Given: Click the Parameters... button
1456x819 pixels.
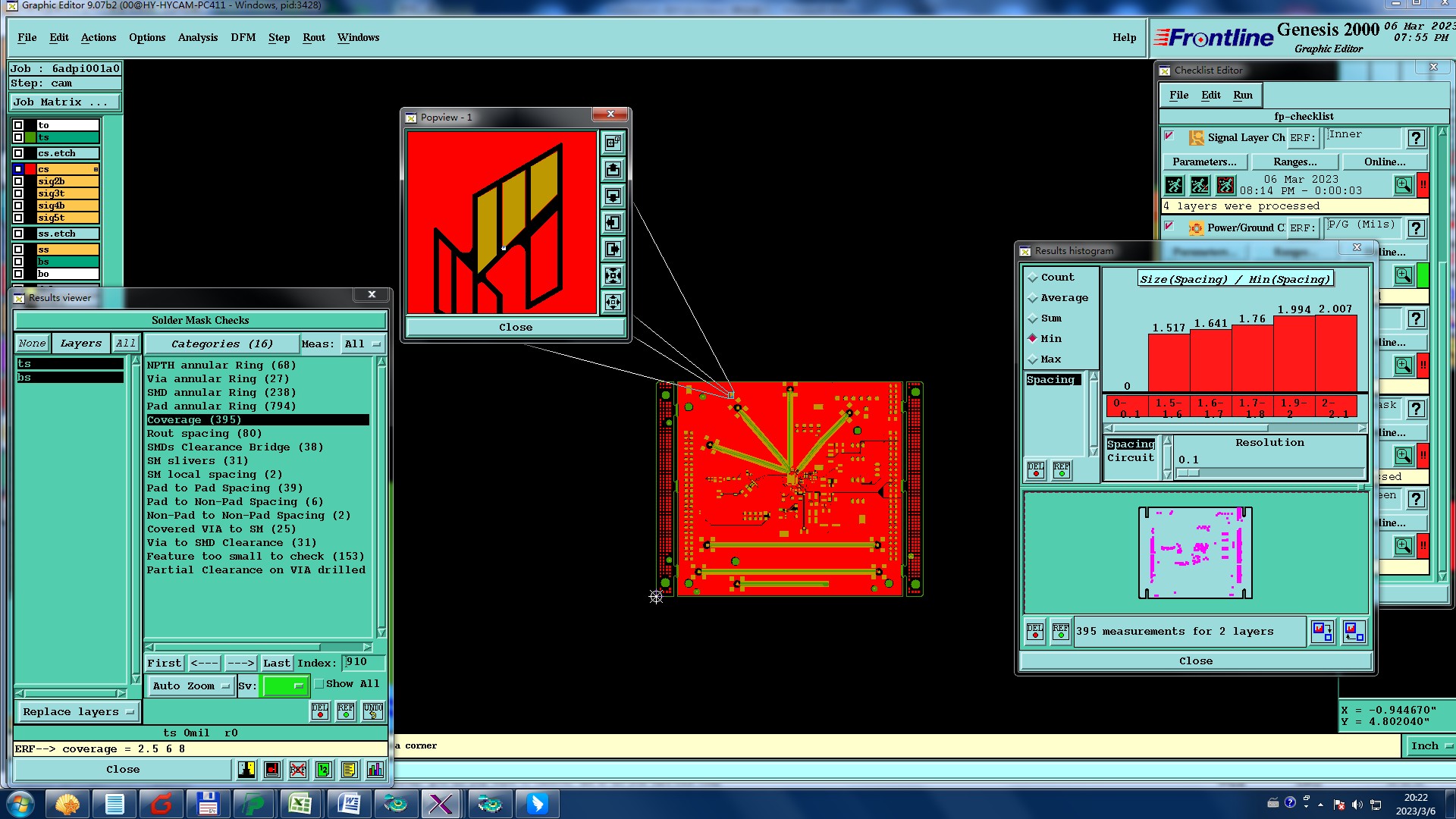Looking at the screenshot, I should coord(1203,162).
